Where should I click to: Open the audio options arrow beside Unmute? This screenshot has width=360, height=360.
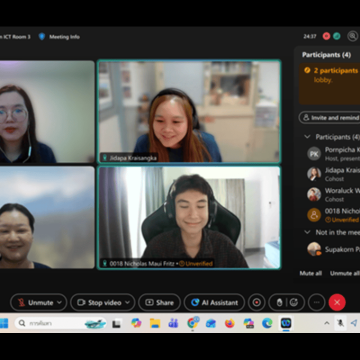(60, 302)
